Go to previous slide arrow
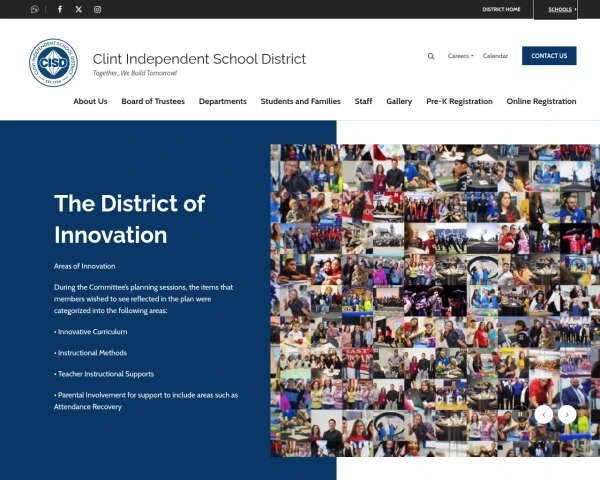 (x=544, y=414)
